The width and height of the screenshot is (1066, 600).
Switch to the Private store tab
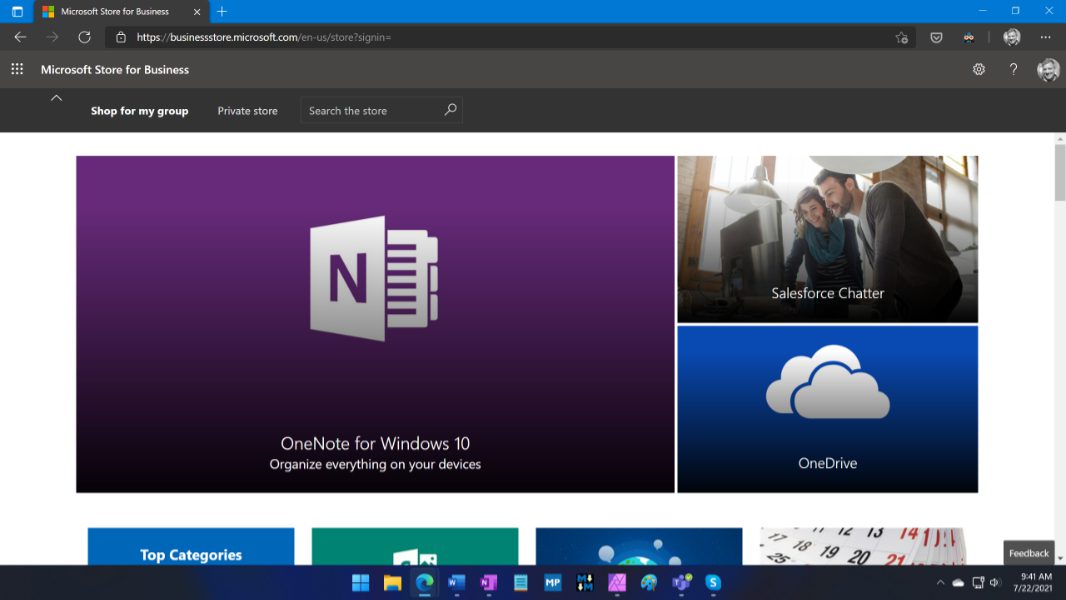click(x=247, y=111)
